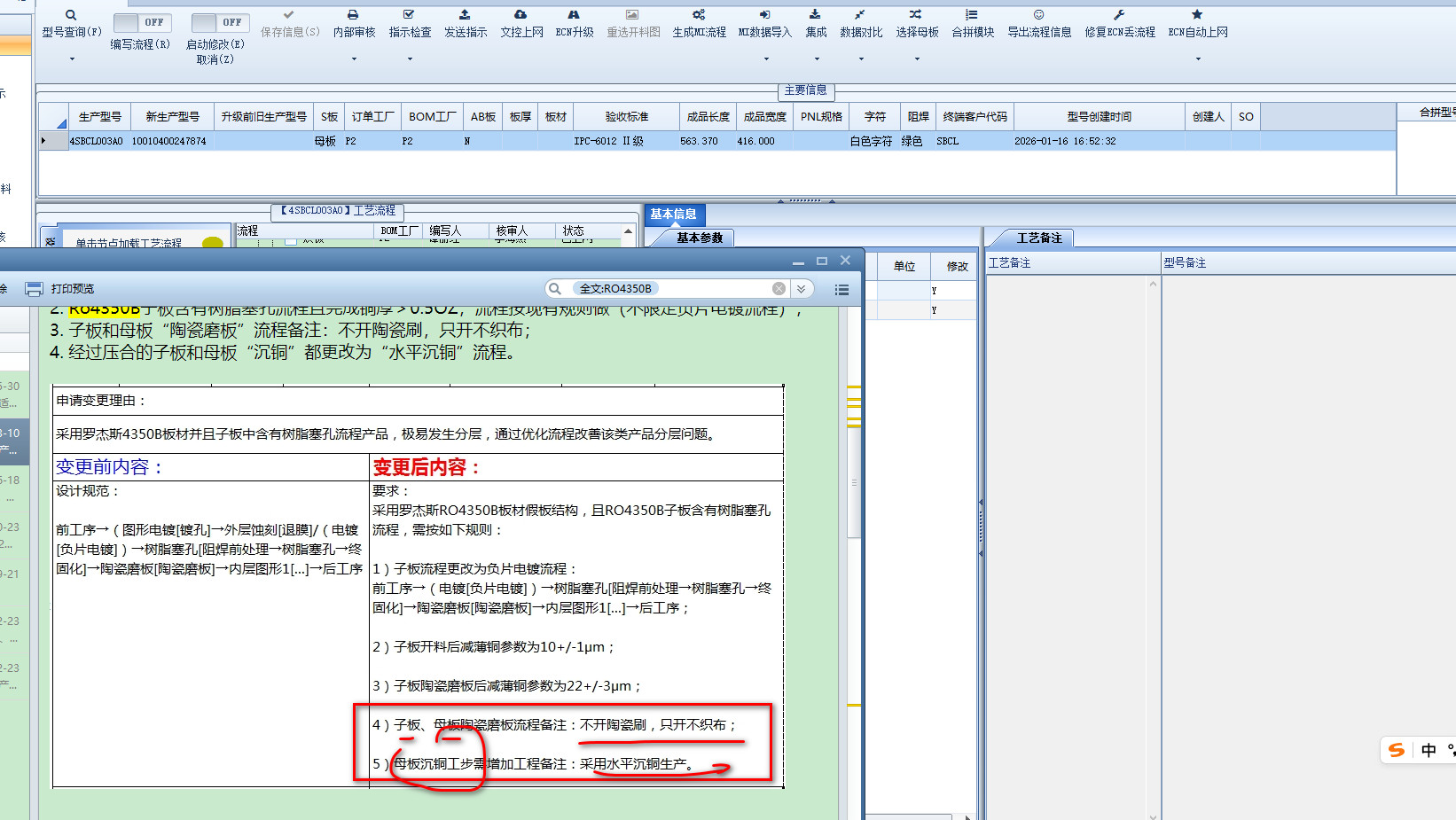The width and height of the screenshot is (1456, 820).
Task: Click the ECN升级 icon
Action: pos(574,15)
